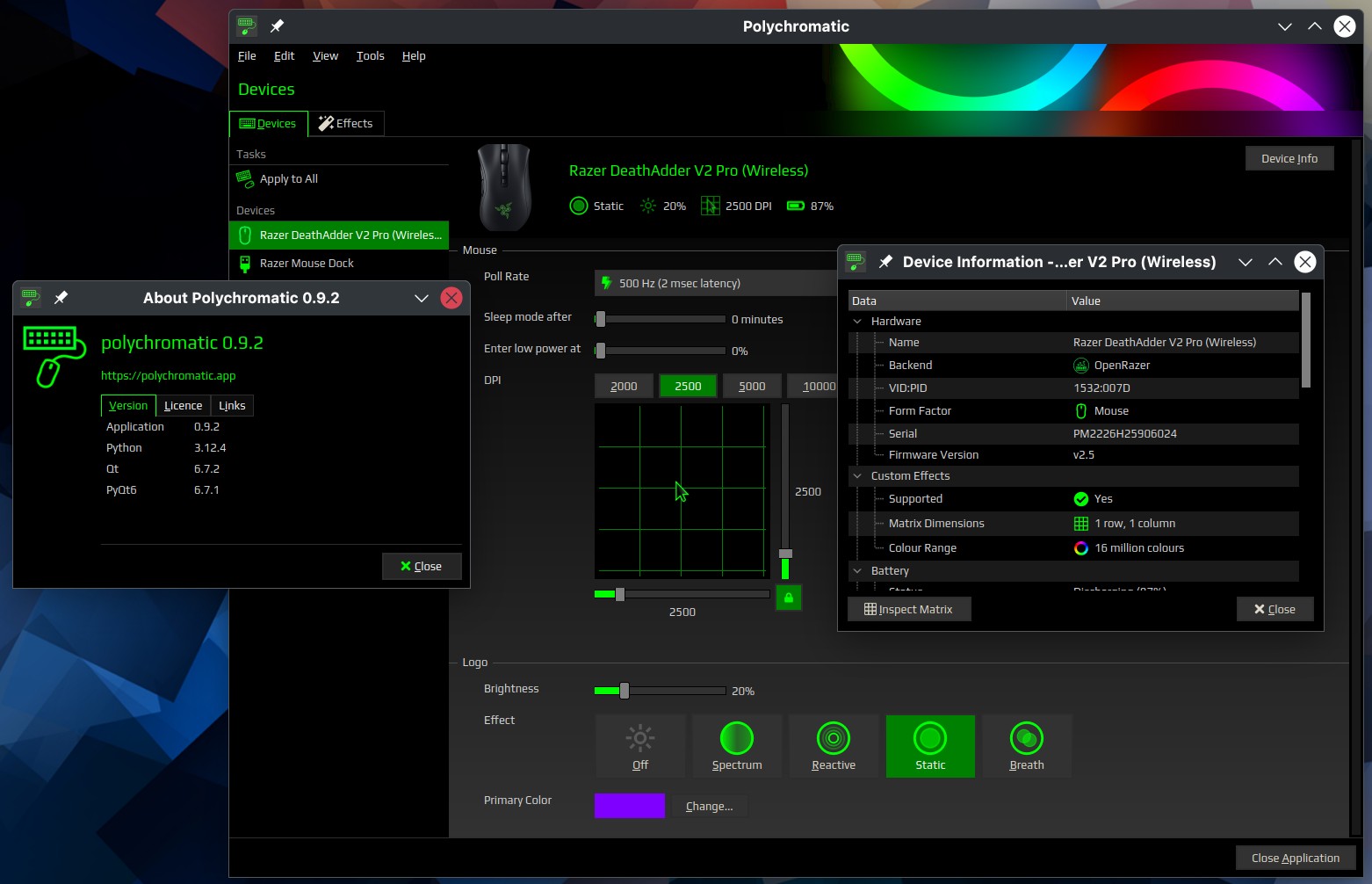Screen dimensions: 1372x884
Task: Click Close in the Device Information window
Action: 1275,609
